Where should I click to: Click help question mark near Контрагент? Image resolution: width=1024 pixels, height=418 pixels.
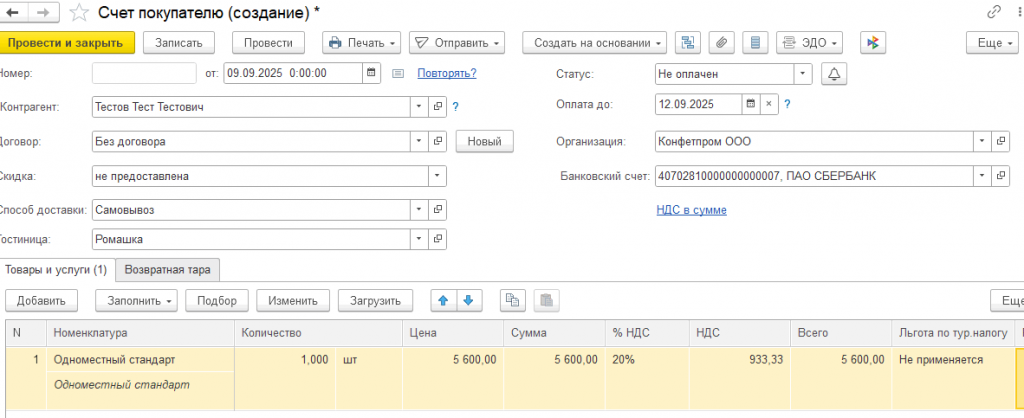(x=456, y=107)
